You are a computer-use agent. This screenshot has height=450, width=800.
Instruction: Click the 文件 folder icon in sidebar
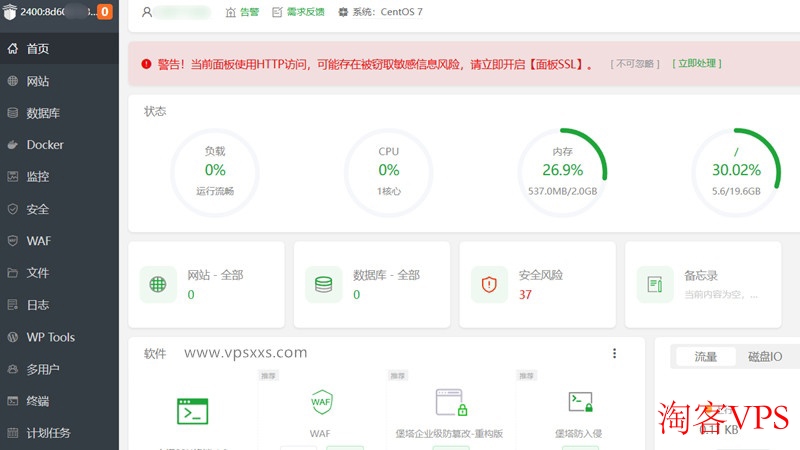(x=13, y=273)
